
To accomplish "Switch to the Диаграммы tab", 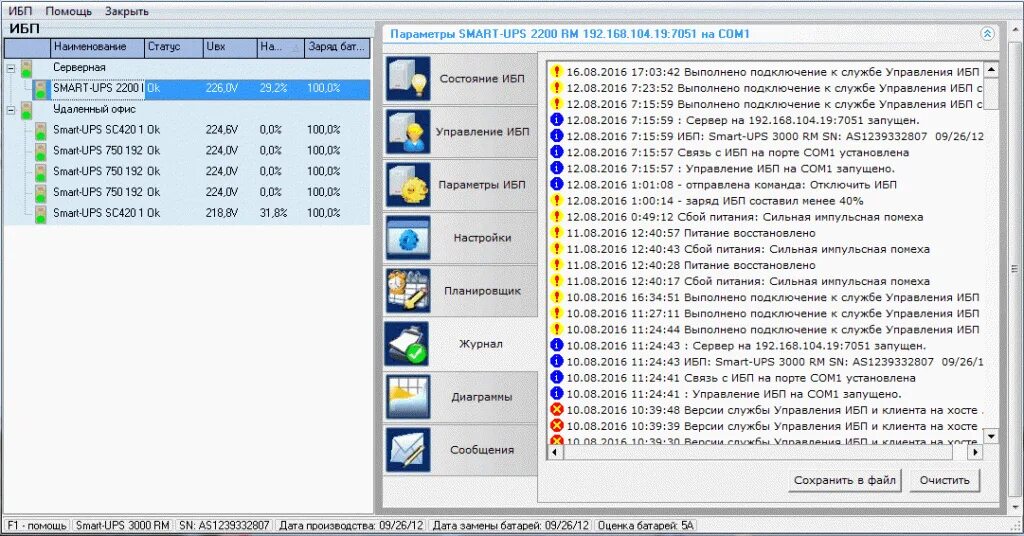I will click(x=460, y=397).
